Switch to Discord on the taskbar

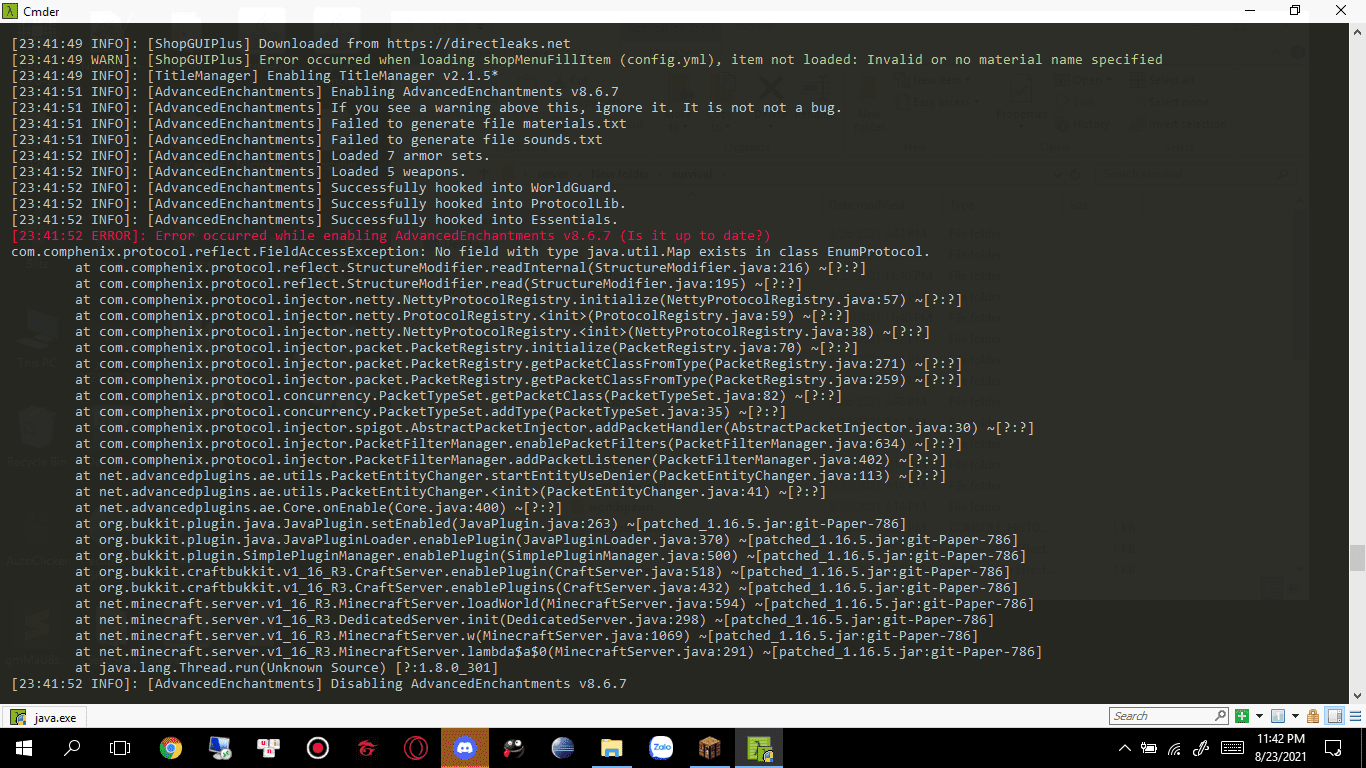tap(465, 747)
